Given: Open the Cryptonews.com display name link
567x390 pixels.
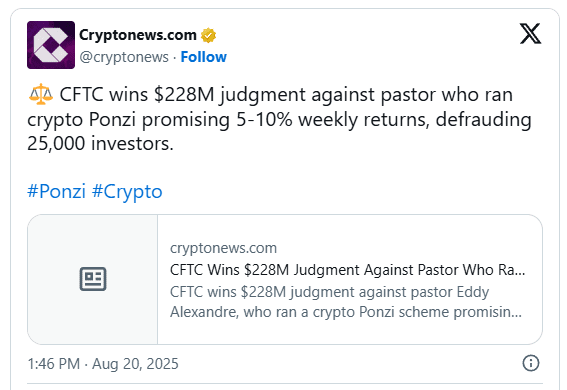Looking at the screenshot, I should 138,35.
